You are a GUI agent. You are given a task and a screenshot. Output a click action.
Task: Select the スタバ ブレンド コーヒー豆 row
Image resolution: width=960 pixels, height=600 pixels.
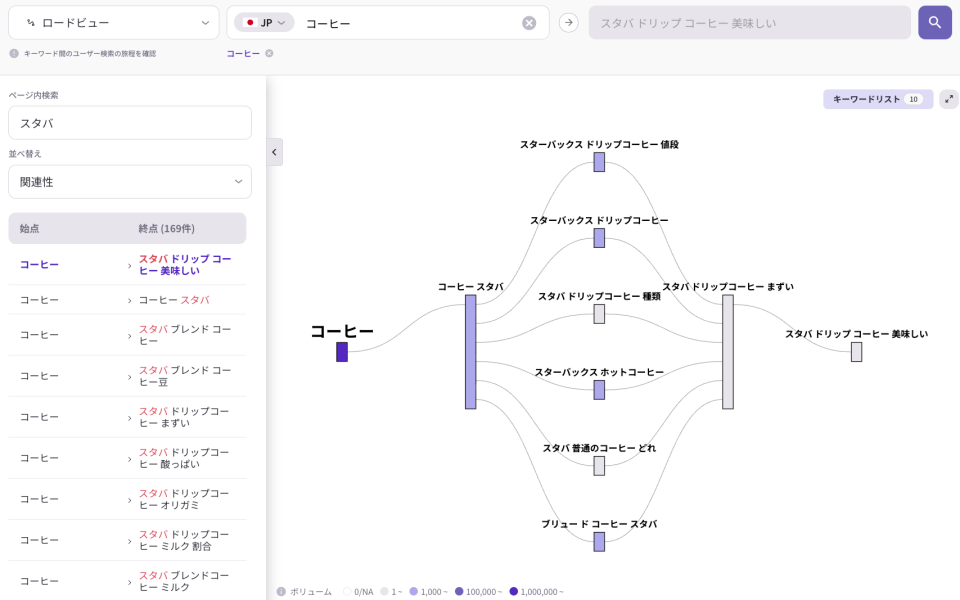(x=128, y=376)
